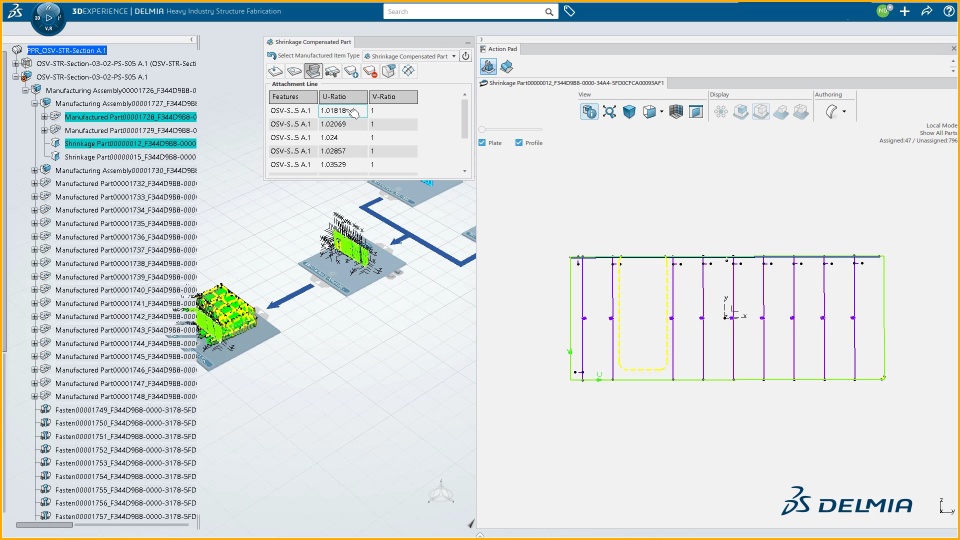The width and height of the screenshot is (960, 540).
Task: Select Manufactured Part00001740 tree item
Action: point(126,290)
